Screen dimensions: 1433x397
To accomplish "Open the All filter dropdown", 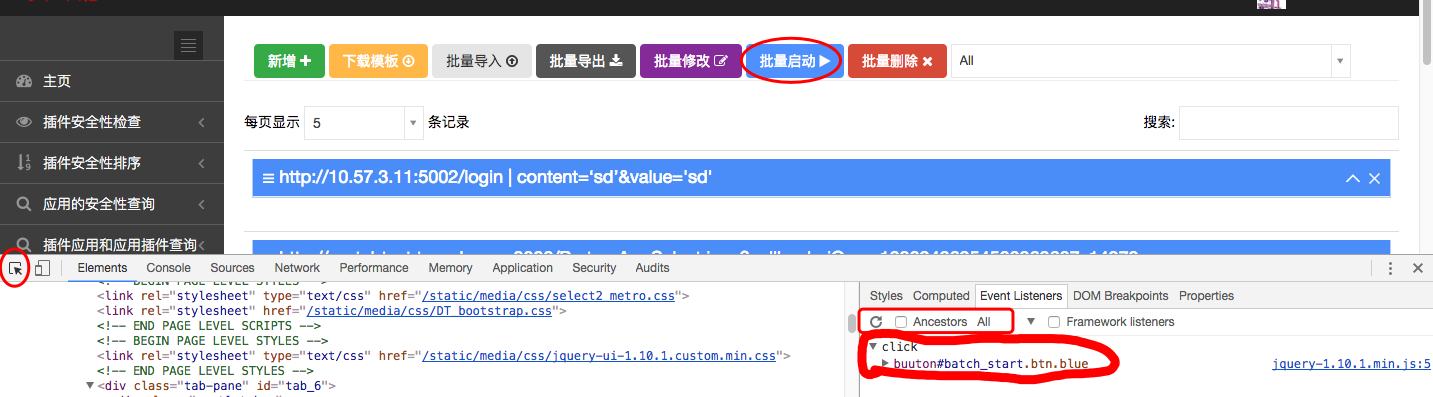I will coord(1150,61).
